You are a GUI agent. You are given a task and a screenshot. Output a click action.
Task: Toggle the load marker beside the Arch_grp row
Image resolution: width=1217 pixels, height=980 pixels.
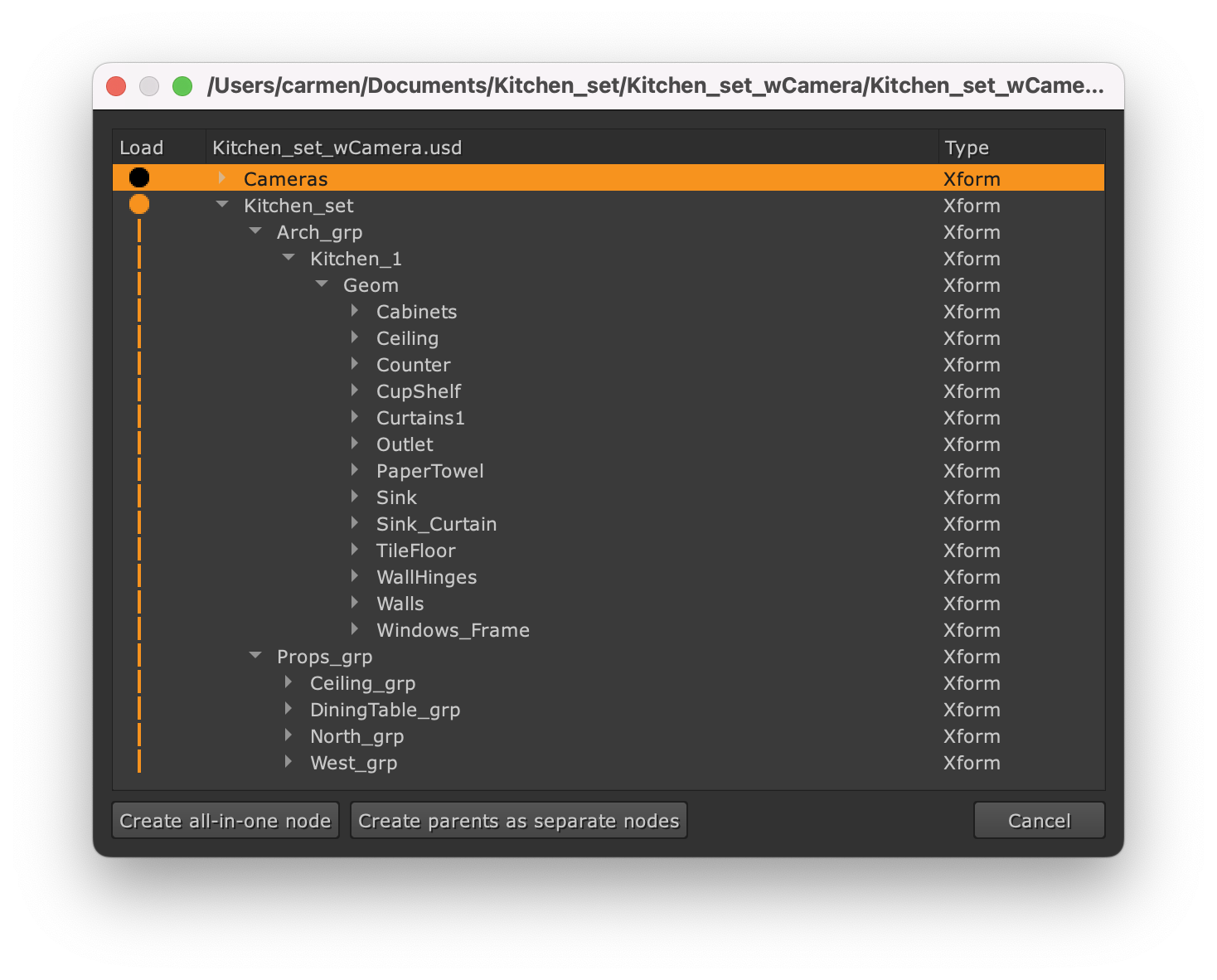click(x=139, y=231)
